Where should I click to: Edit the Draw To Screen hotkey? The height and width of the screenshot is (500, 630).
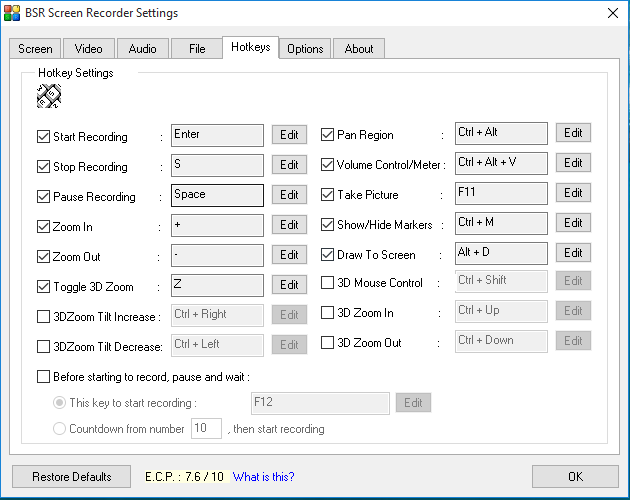click(573, 252)
